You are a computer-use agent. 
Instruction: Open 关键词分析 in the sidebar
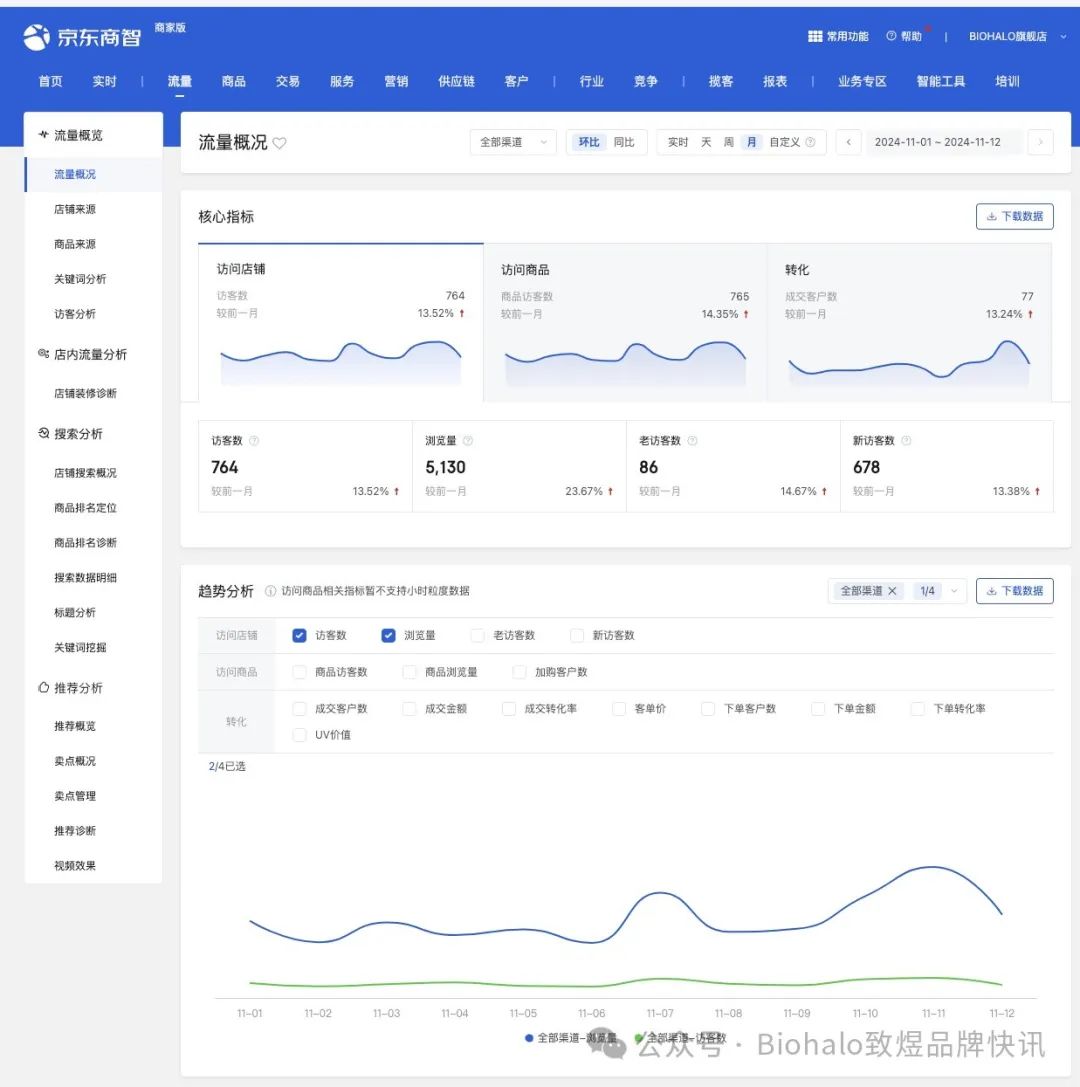click(80, 279)
